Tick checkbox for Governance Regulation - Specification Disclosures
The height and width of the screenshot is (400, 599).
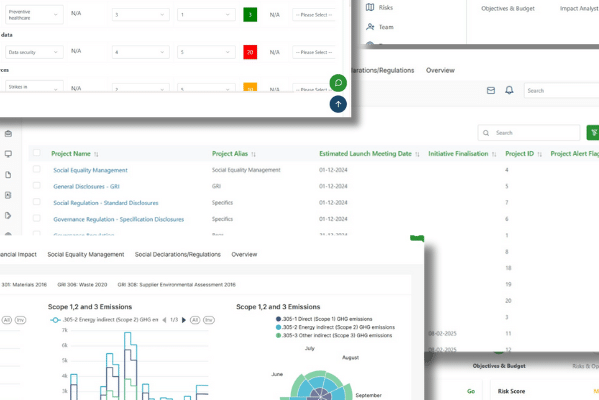coord(37,218)
